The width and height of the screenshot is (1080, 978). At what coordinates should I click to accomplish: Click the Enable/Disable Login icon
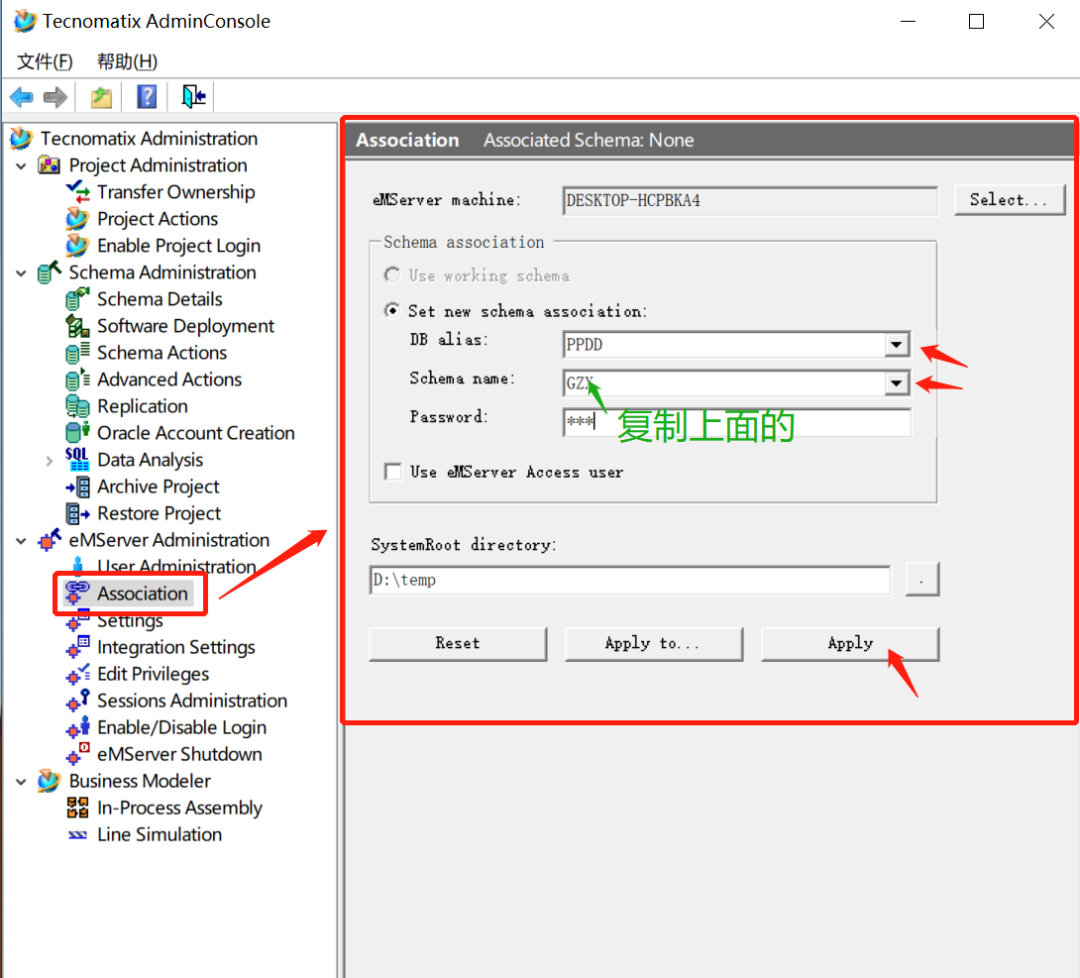(x=77, y=727)
